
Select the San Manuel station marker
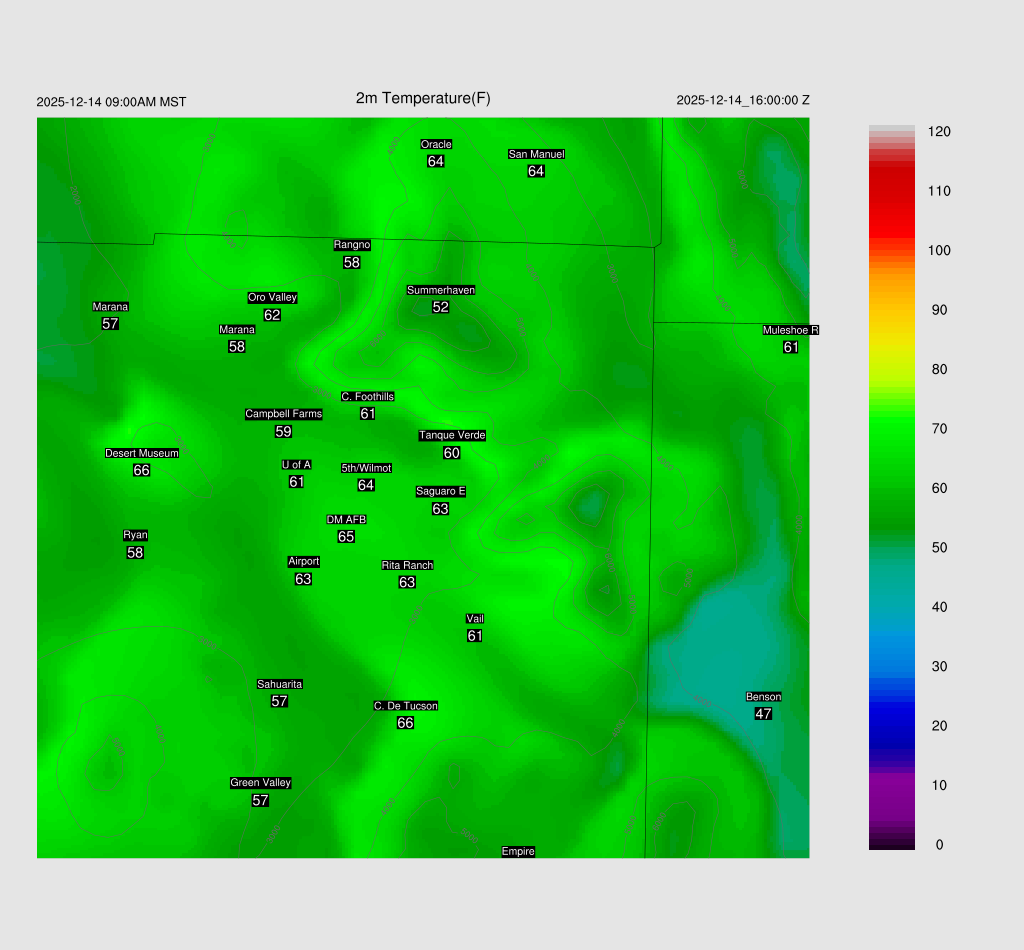click(x=536, y=155)
